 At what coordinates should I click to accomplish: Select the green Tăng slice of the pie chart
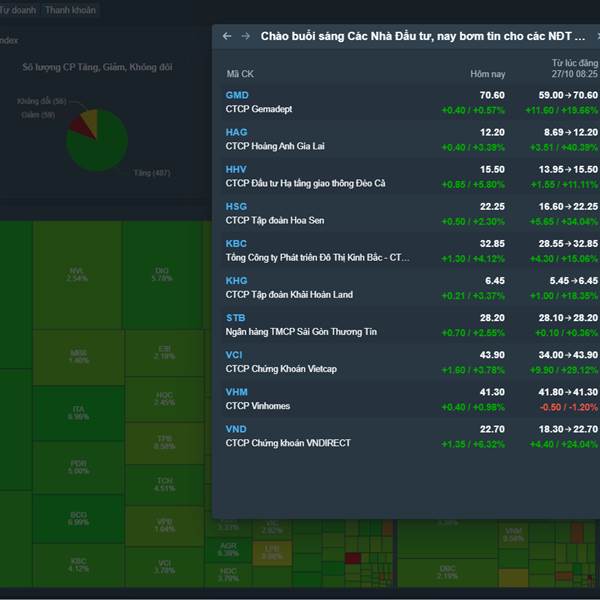101,151
